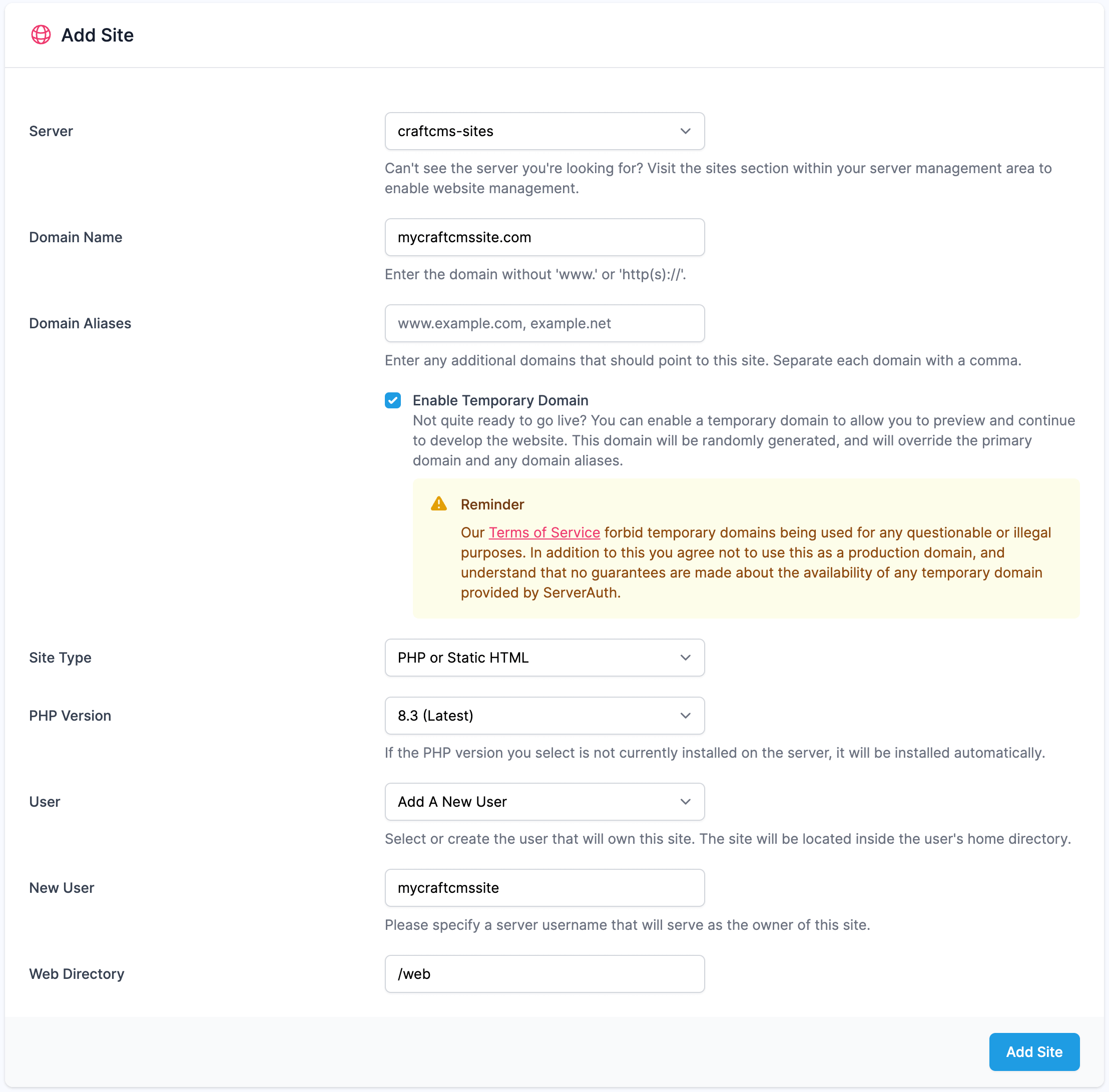Select craftcms-sites from Server menu

coord(544,131)
